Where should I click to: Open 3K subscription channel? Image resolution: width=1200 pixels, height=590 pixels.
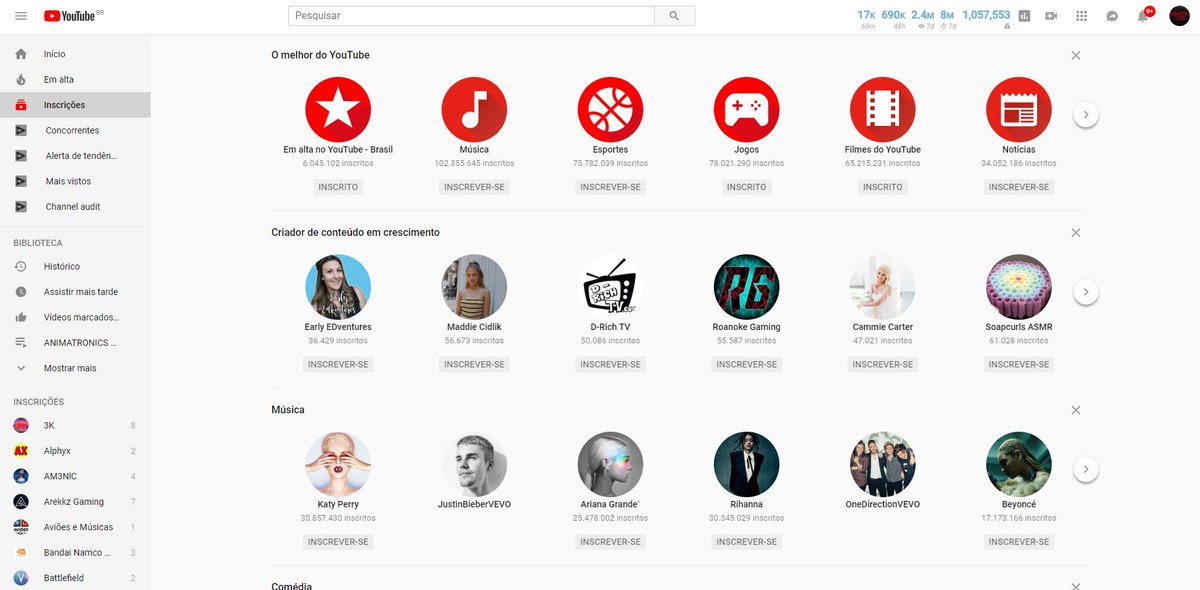(75, 426)
